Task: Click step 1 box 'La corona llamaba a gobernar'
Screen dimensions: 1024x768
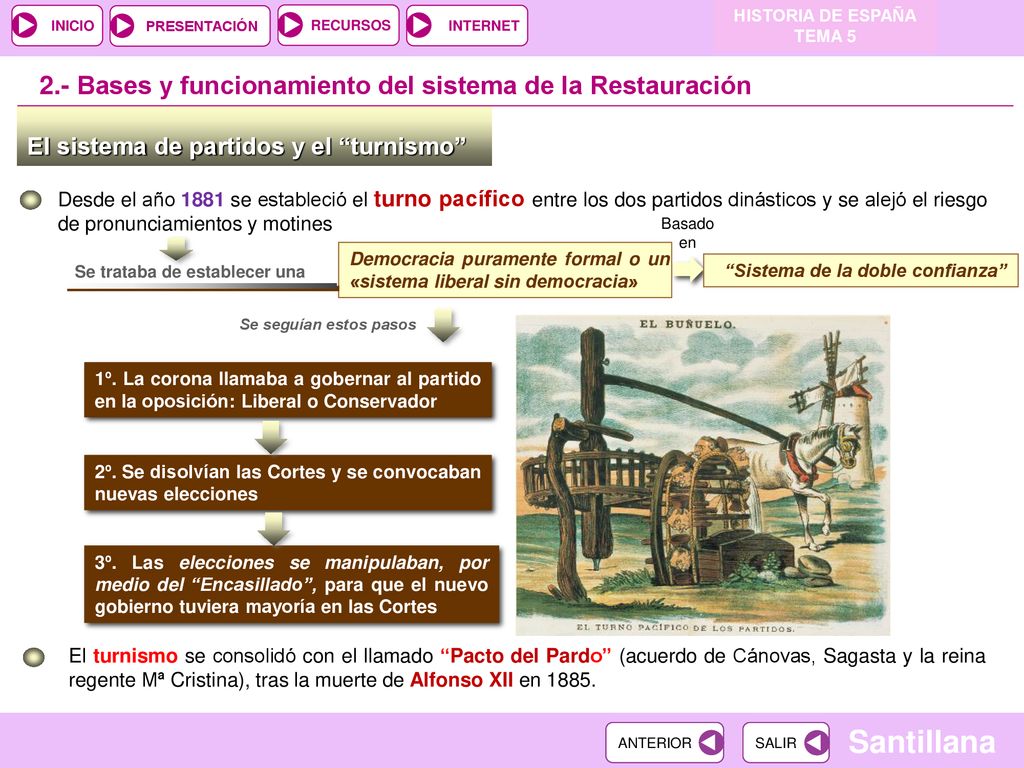Action: point(288,390)
